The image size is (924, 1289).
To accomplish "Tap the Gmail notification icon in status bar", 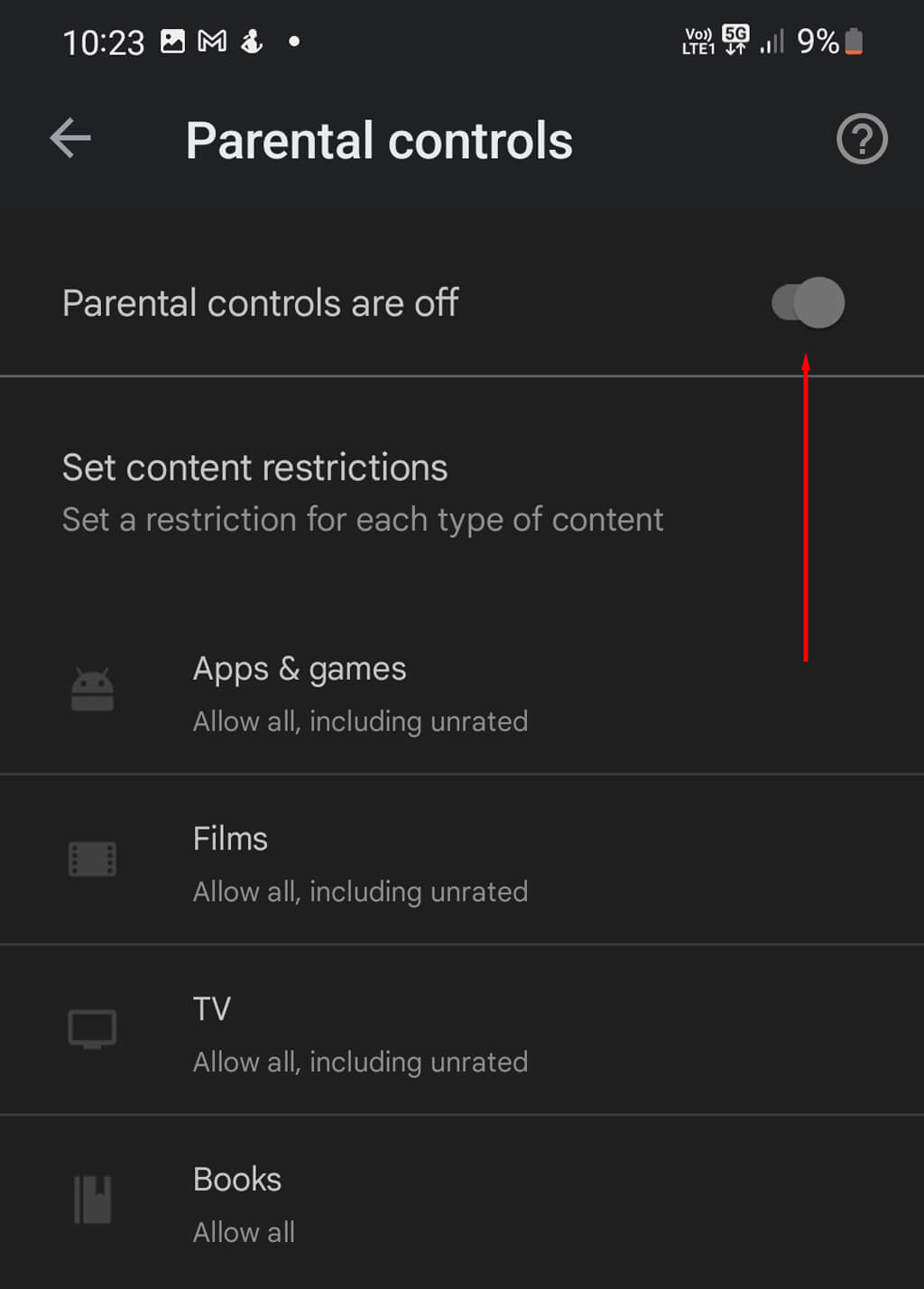I will [x=212, y=41].
